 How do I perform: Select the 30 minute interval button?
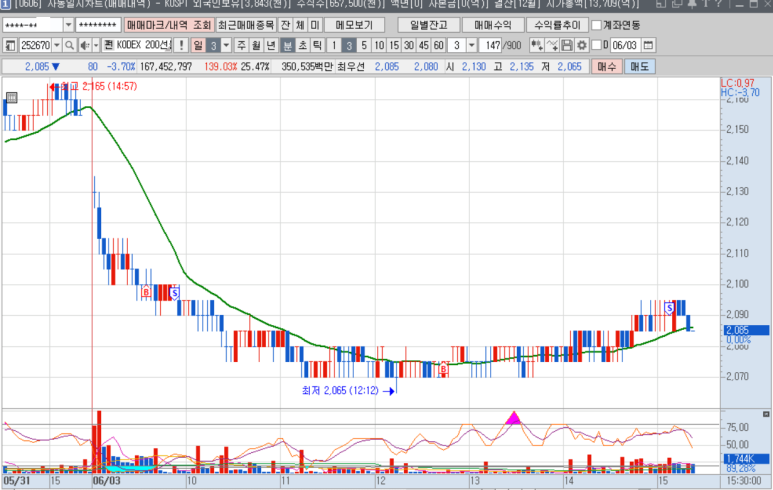409,45
